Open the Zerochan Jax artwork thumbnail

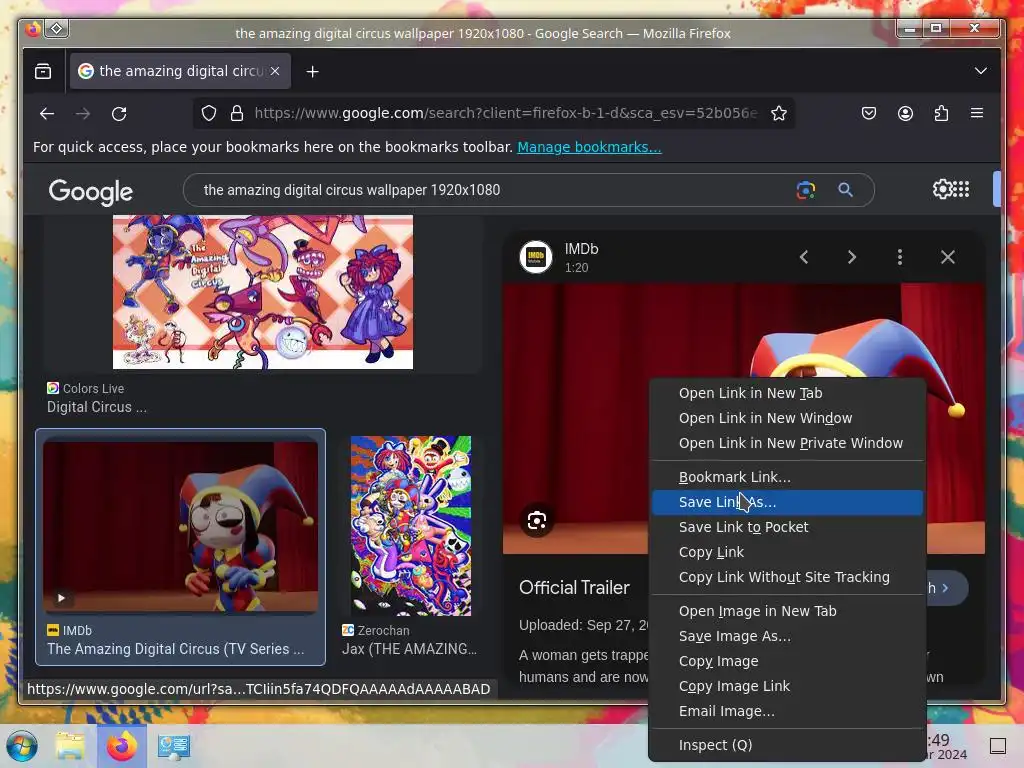pyautogui.click(x=411, y=526)
